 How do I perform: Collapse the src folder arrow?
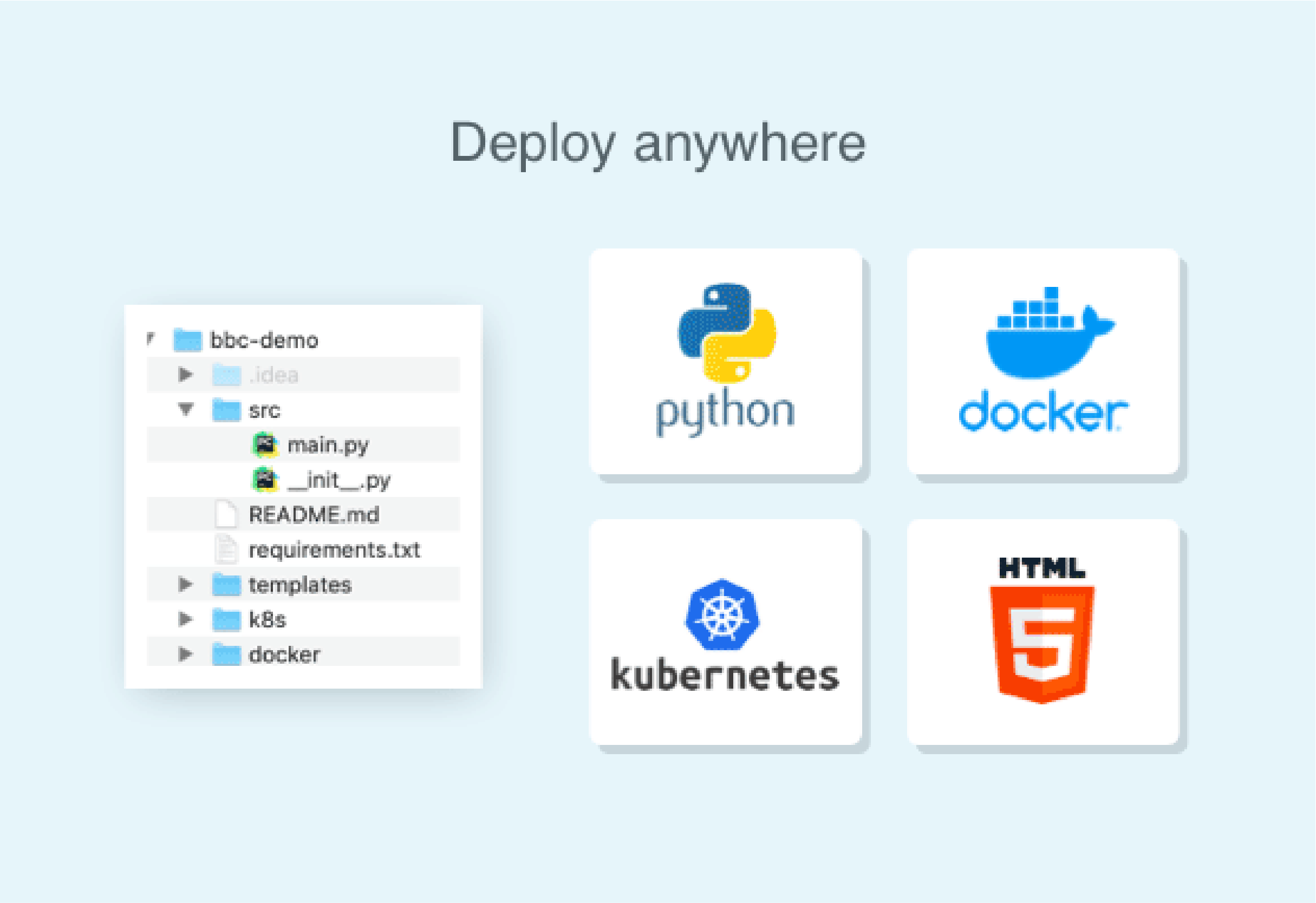185,409
